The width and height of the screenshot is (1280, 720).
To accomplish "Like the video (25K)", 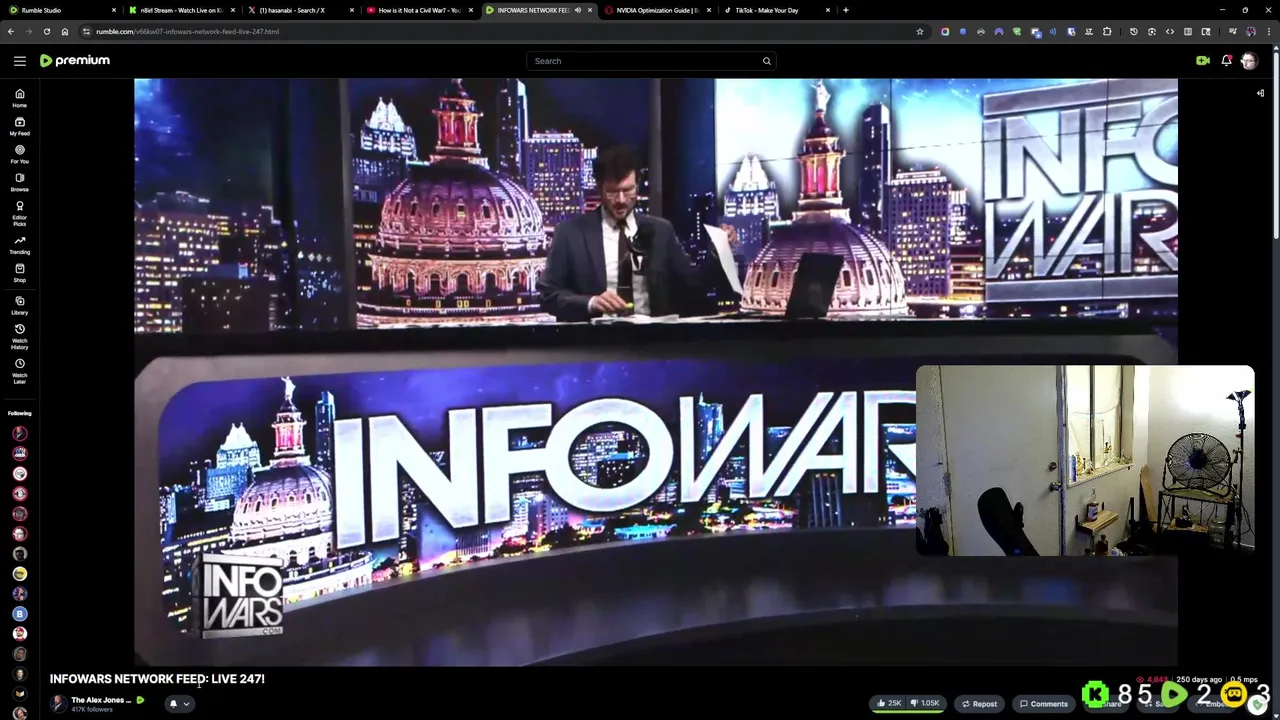I will pyautogui.click(x=889, y=703).
